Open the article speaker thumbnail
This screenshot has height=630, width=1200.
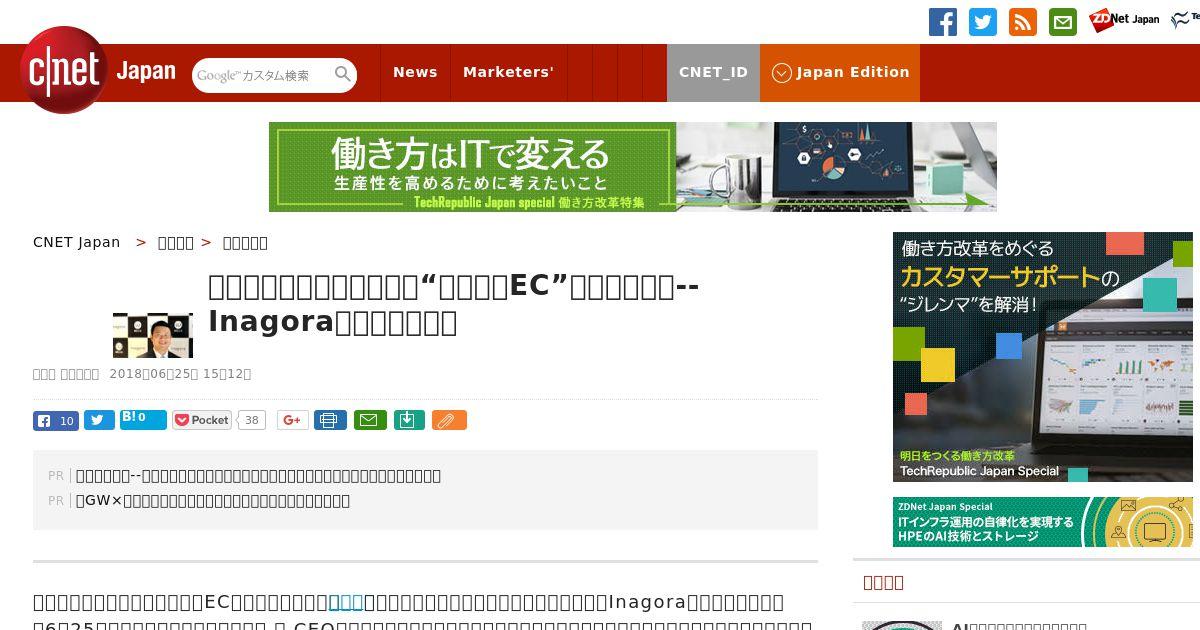click(x=153, y=335)
